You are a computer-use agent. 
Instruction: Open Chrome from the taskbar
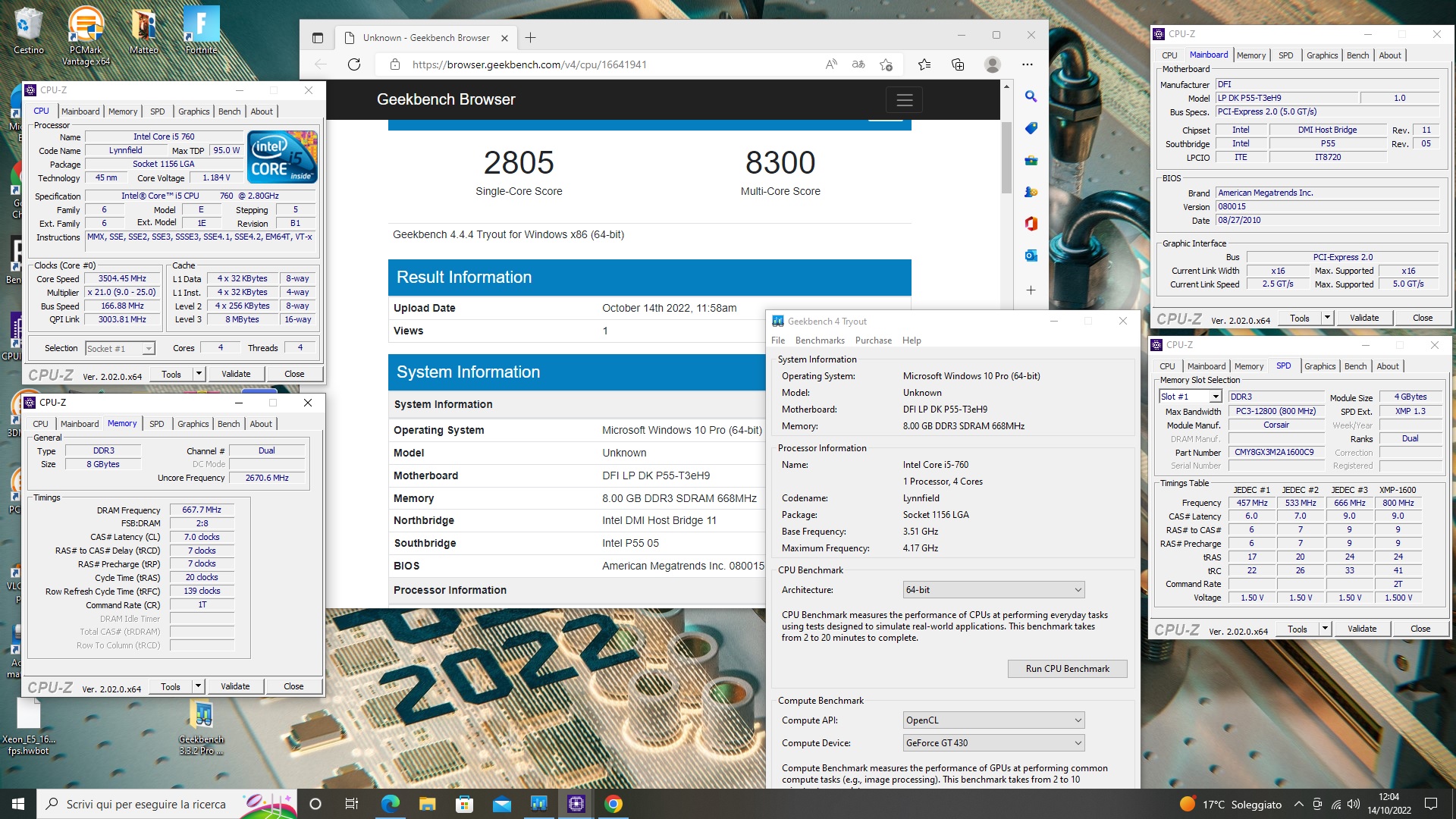pyautogui.click(x=613, y=804)
